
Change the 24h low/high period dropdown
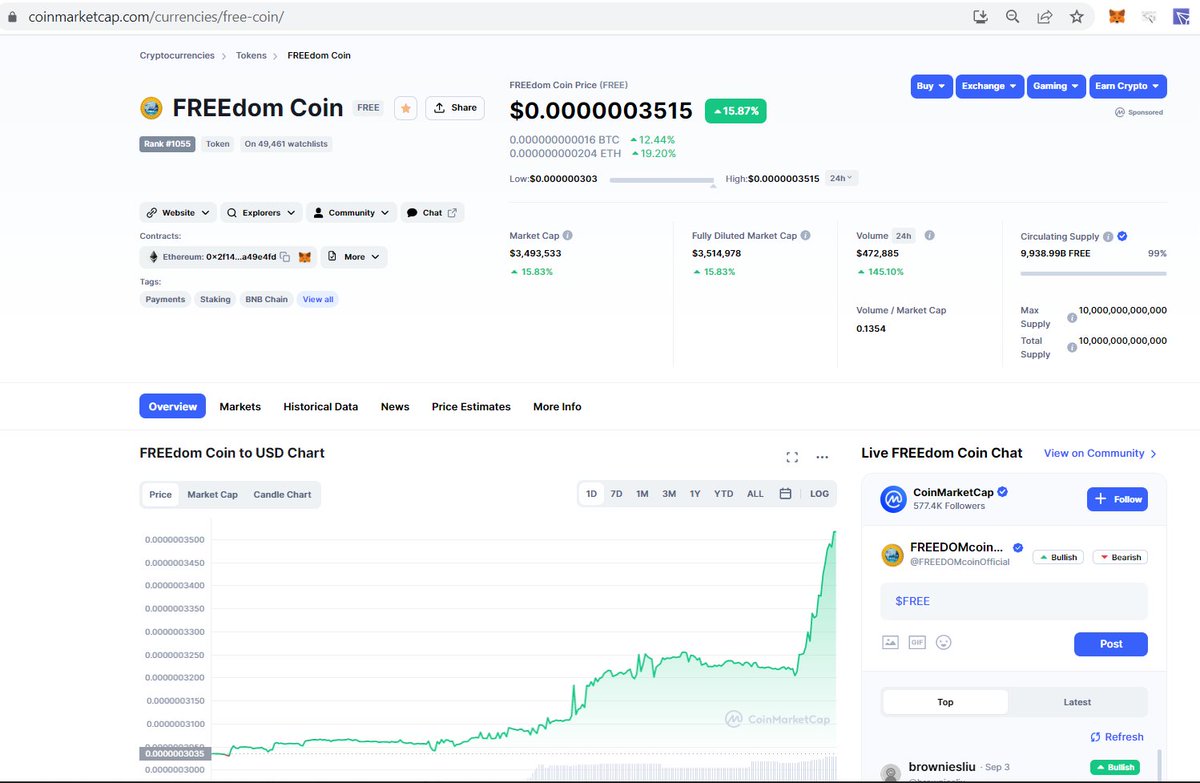coord(841,178)
